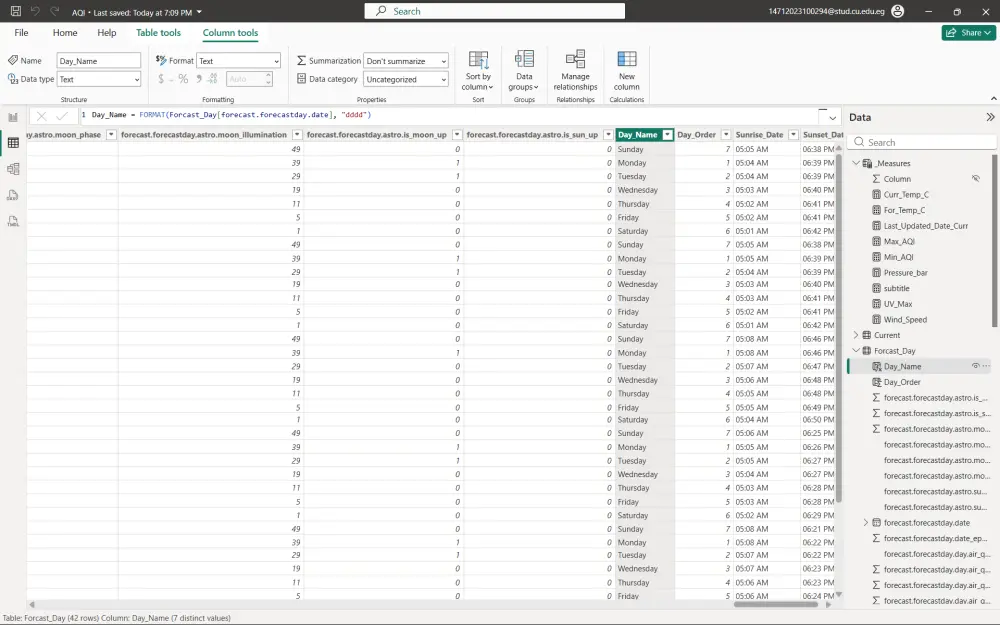
Task: Click the Manage relationships icon
Action: pos(575,59)
